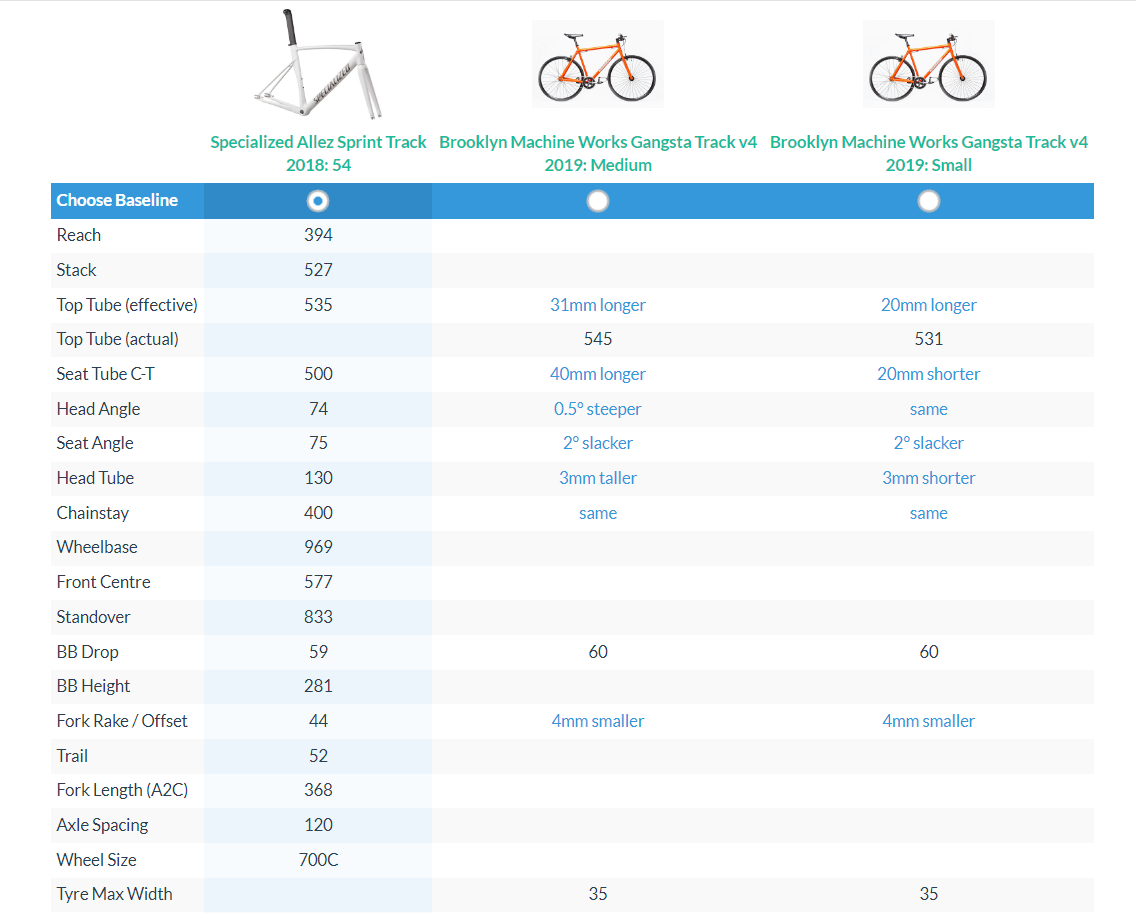
Task: Click the Reach value 394
Action: (x=318, y=235)
